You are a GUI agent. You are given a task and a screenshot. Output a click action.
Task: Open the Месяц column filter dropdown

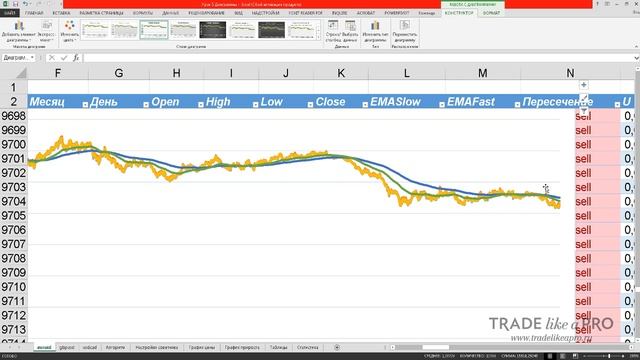85,104
